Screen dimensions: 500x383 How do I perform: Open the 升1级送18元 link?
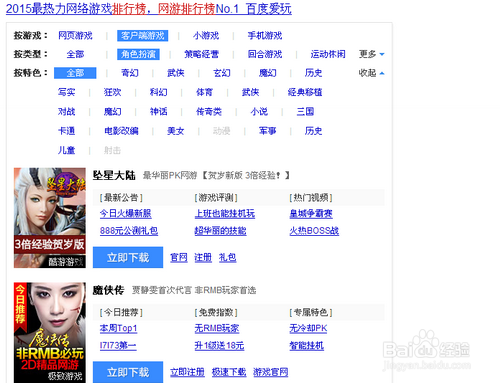point(219,346)
